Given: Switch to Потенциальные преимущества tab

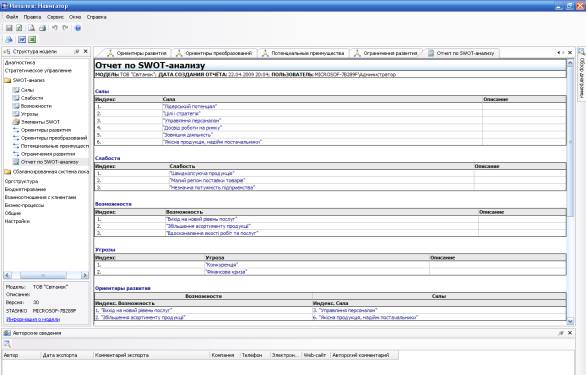Looking at the screenshot, I should (x=303, y=53).
